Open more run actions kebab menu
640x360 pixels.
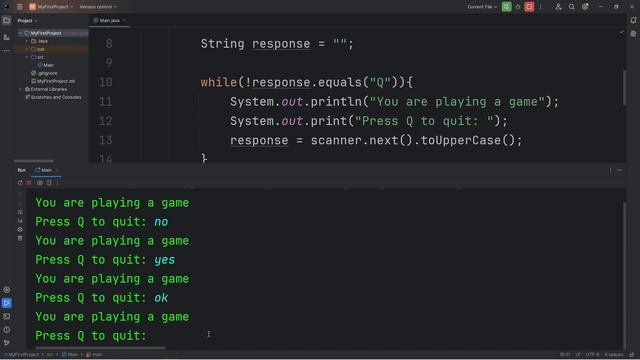point(541,7)
